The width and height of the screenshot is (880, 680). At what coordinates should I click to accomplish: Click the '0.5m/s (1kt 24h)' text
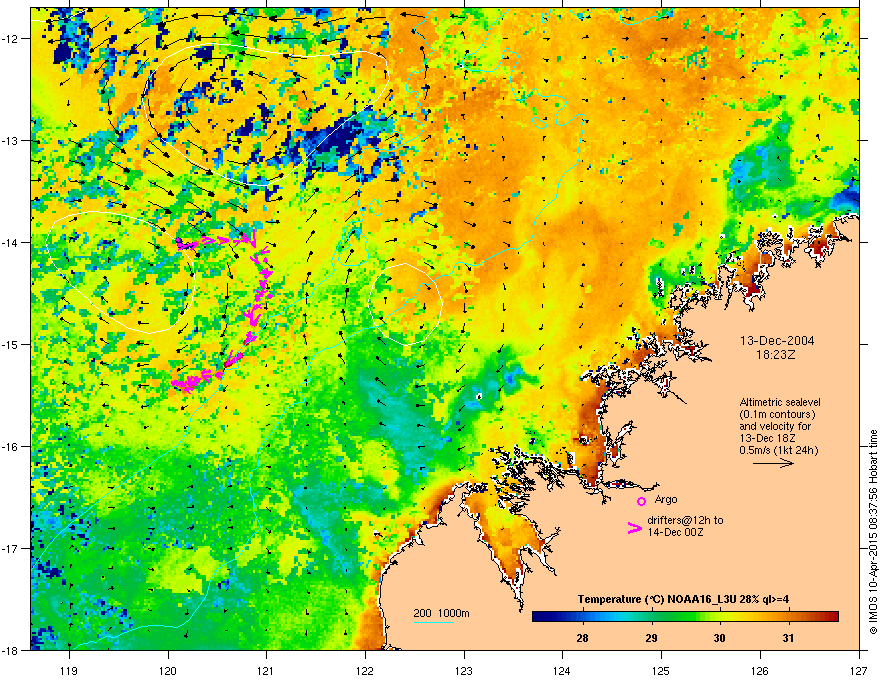tap(778, 450)
